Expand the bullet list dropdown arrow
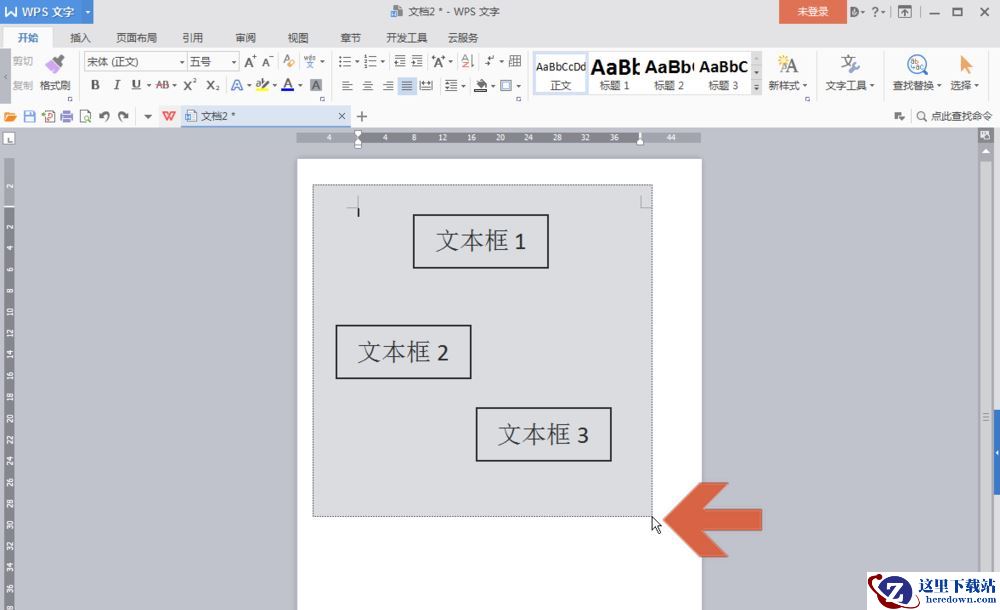 [x=357, y=61]
